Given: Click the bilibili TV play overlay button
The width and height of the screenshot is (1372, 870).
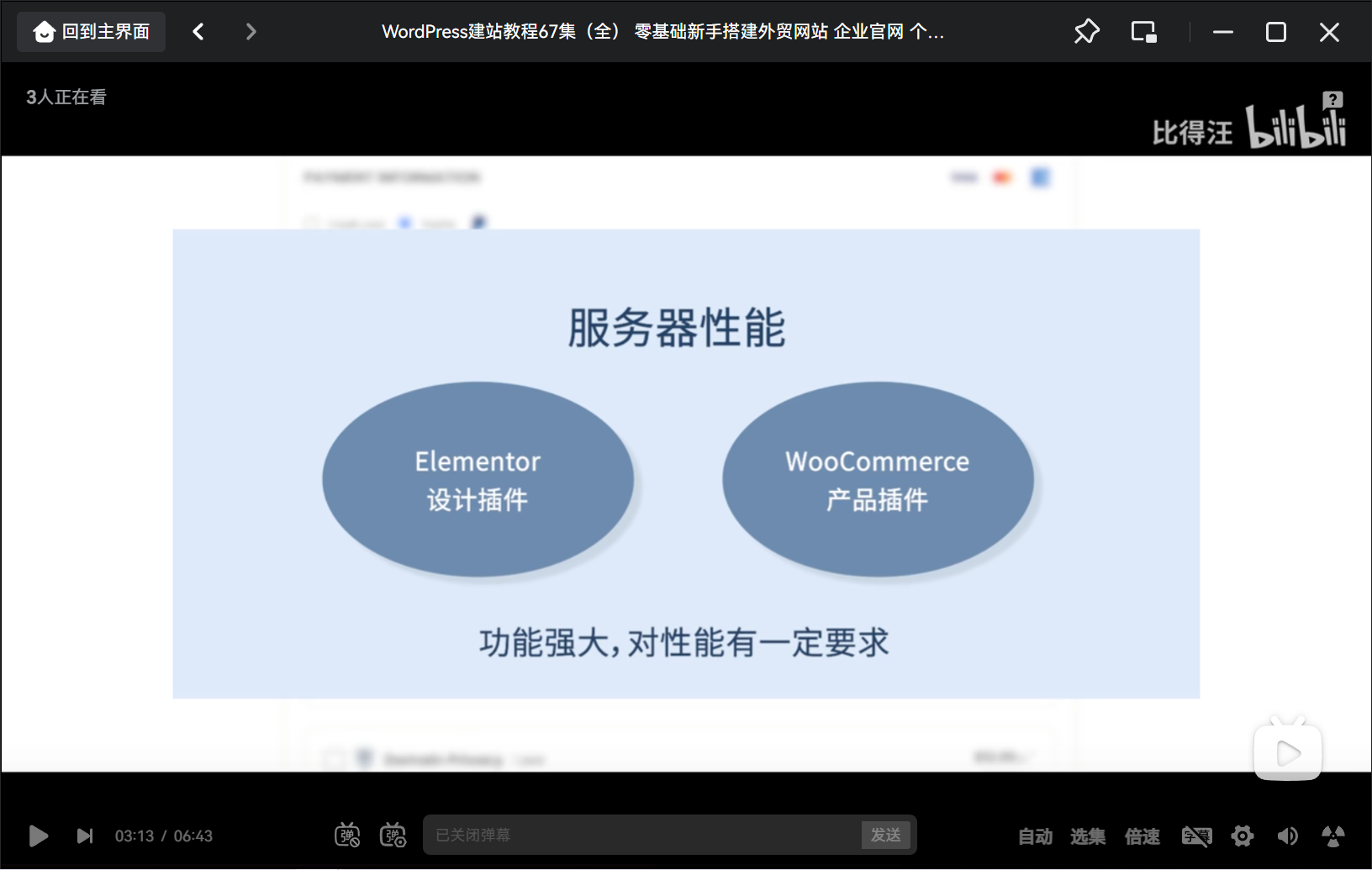Looking at the screenshot, I should 1287,749.
